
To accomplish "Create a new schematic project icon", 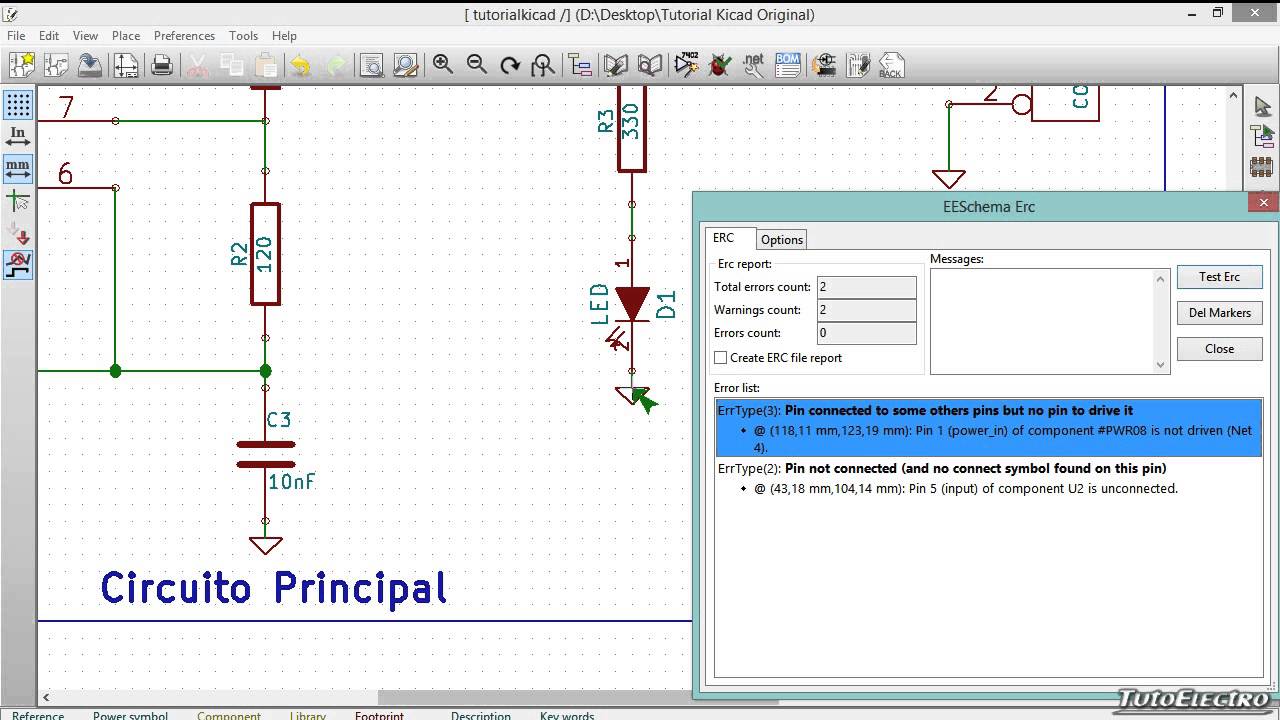I will pos(22,65).
